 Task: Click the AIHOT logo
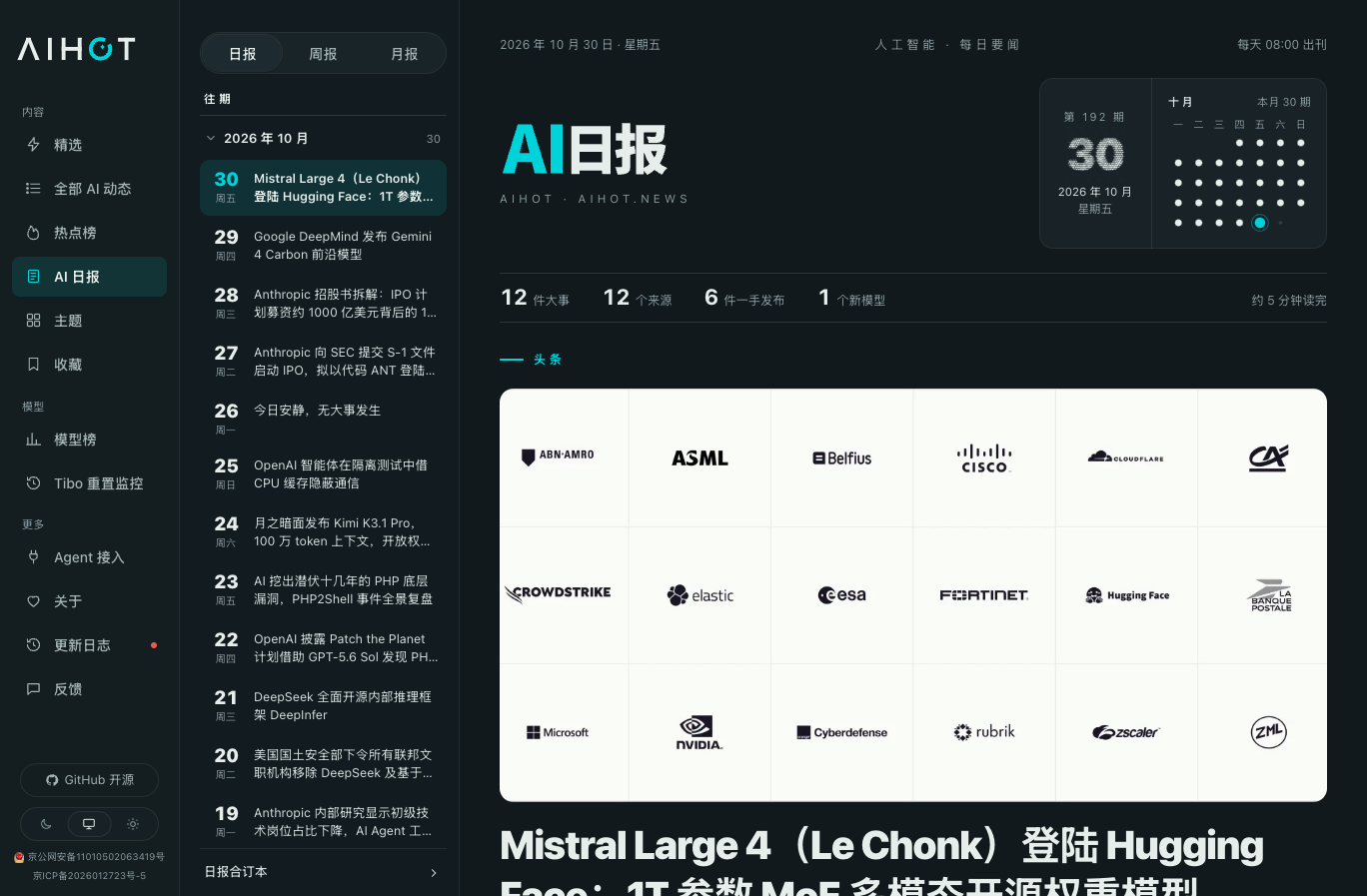[77, 49]
